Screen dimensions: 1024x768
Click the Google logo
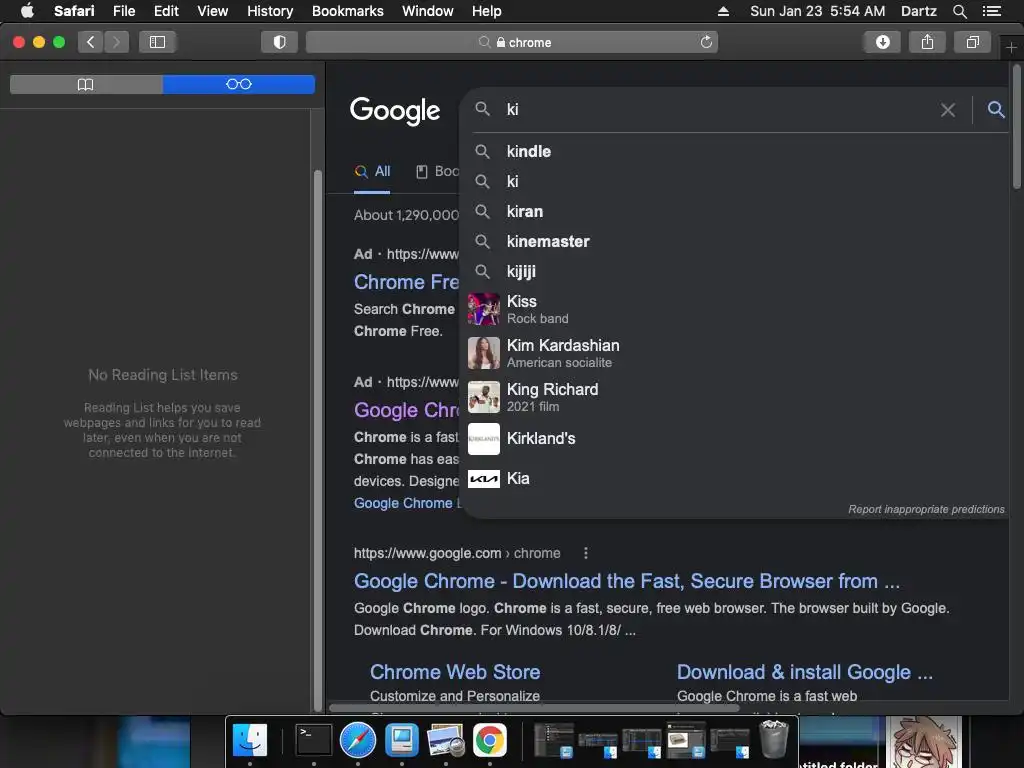(395, 110)
